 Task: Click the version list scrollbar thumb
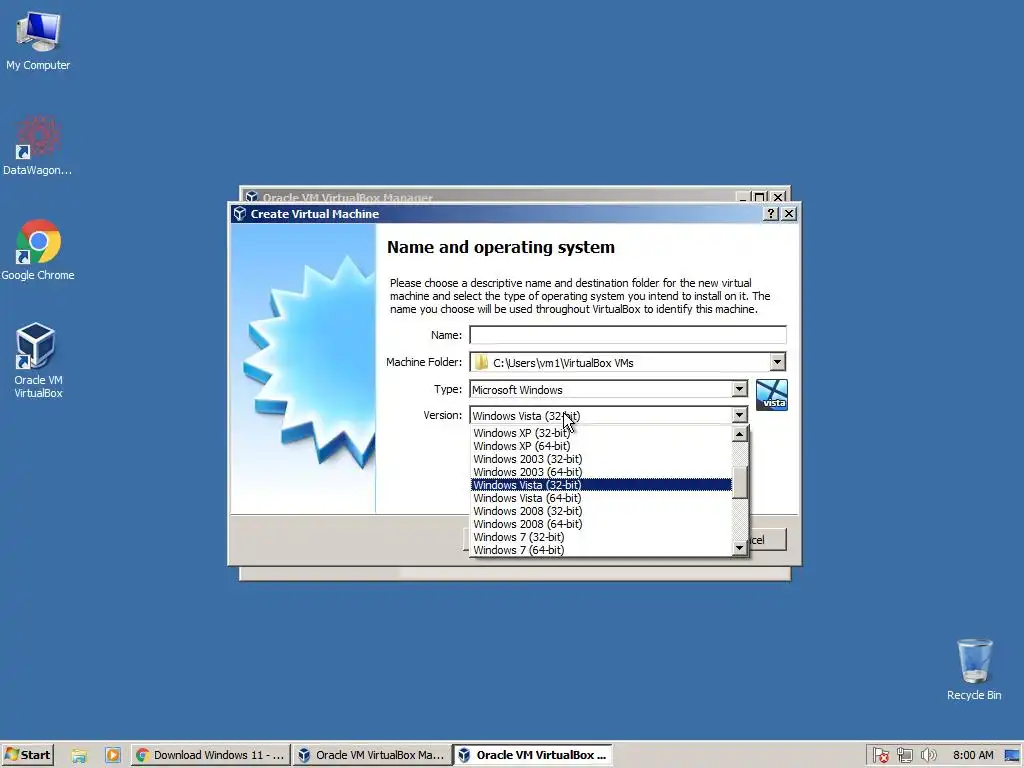pyautogui.click(x=739, y=482)
